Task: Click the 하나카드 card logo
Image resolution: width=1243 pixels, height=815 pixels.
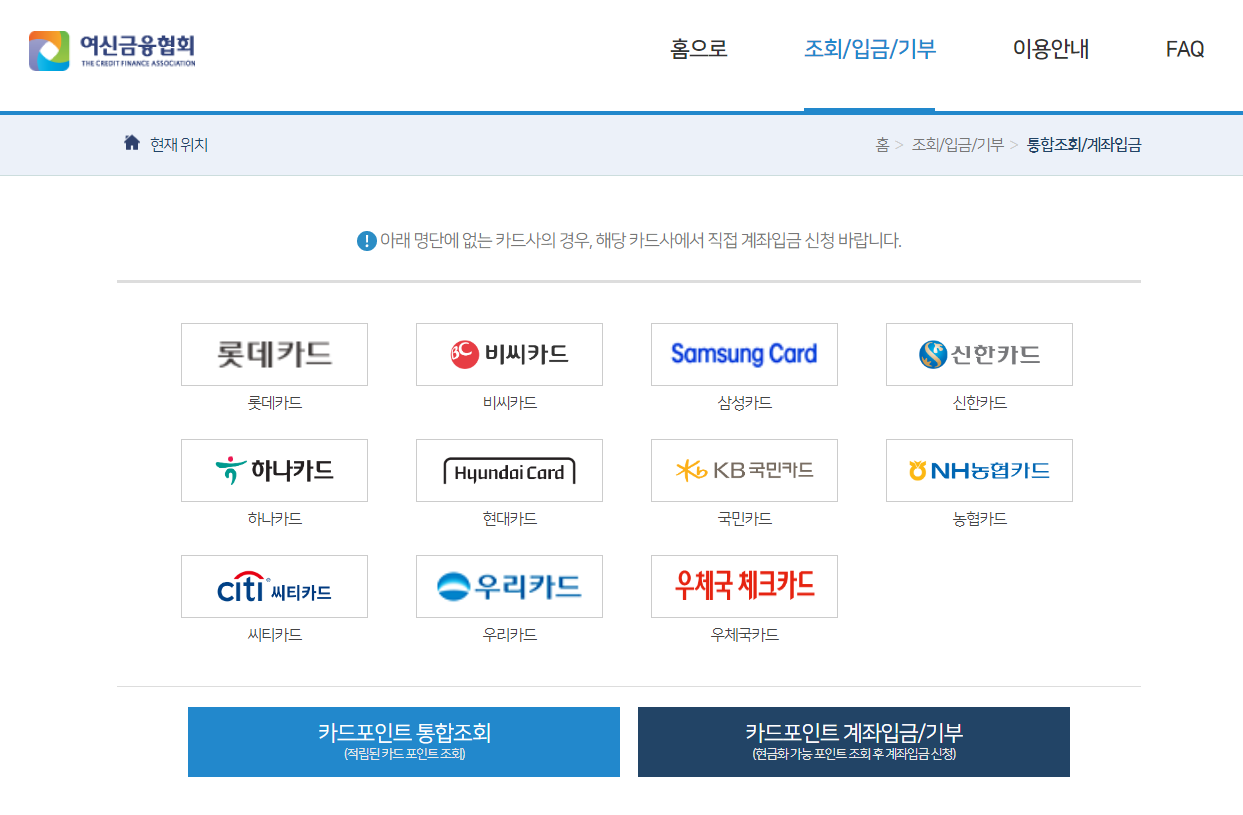Action: [x=274, y=470]
